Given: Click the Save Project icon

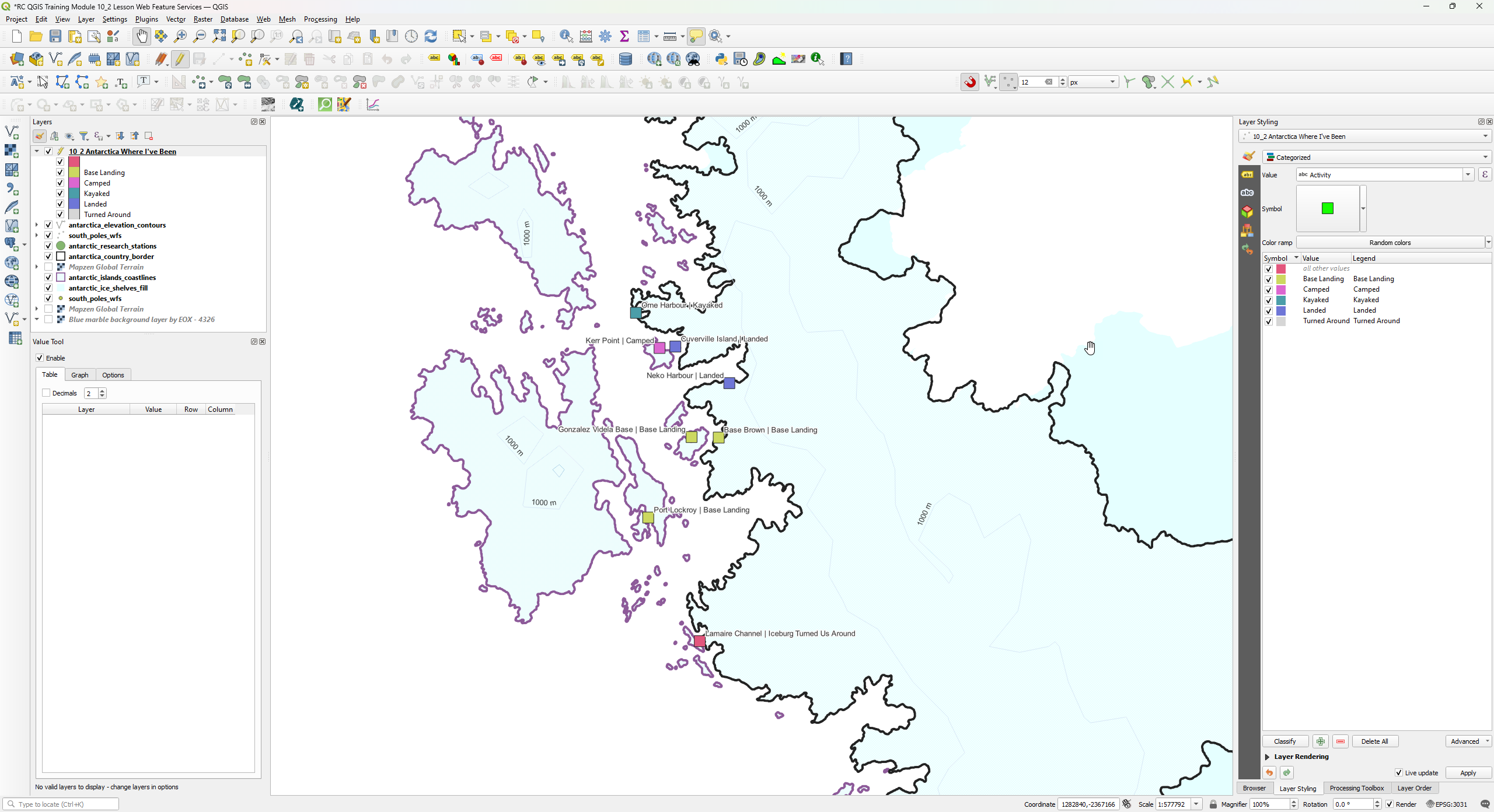Looking at the screenshot, I should point(55,37).
